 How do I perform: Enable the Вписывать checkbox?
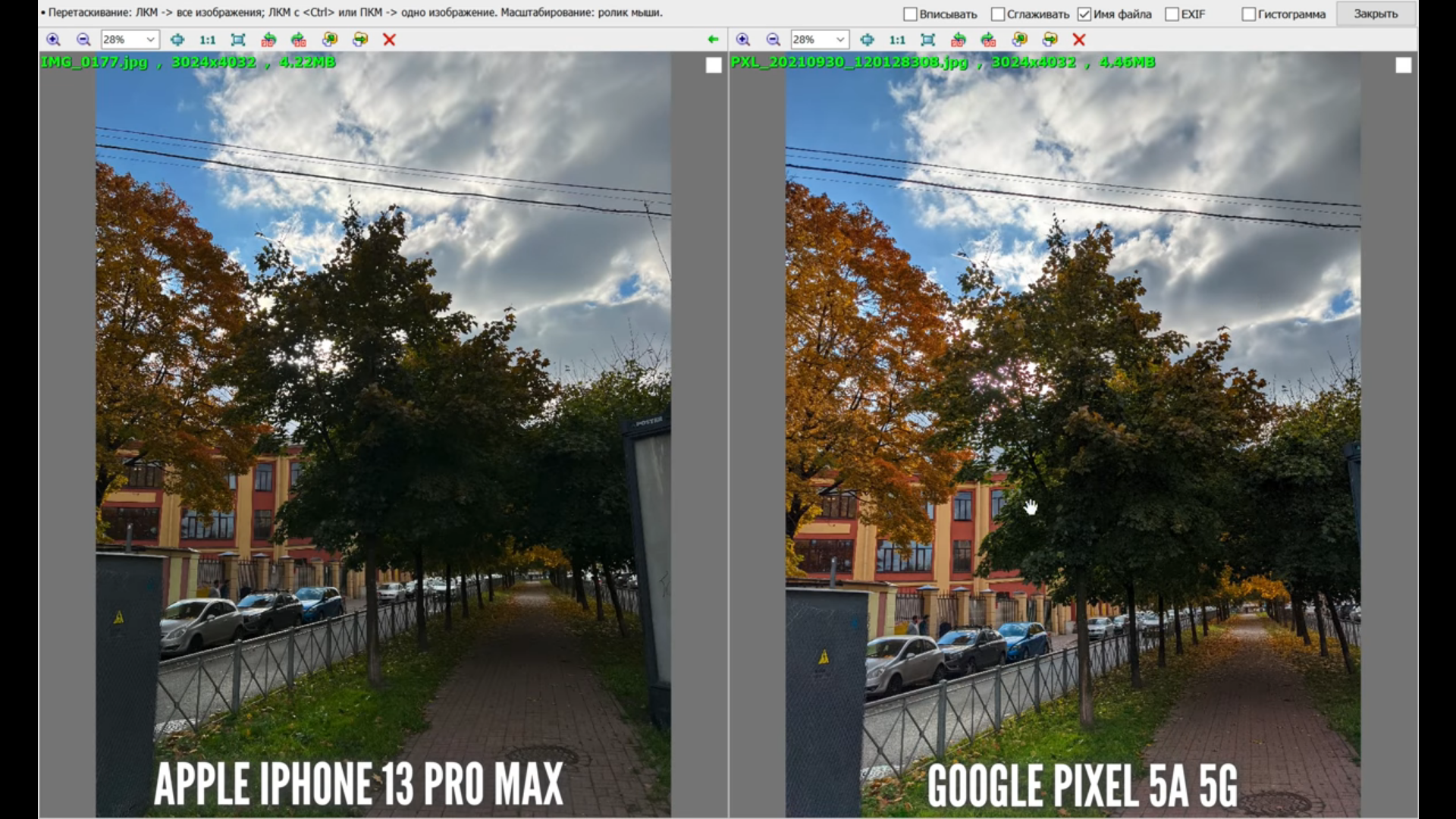pyautogui.click(x=911, y=14)
